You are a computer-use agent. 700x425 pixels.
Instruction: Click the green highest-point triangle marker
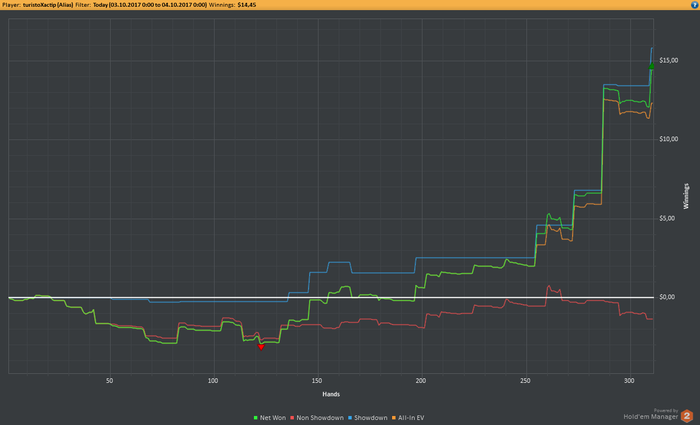[x=651, y=66]
